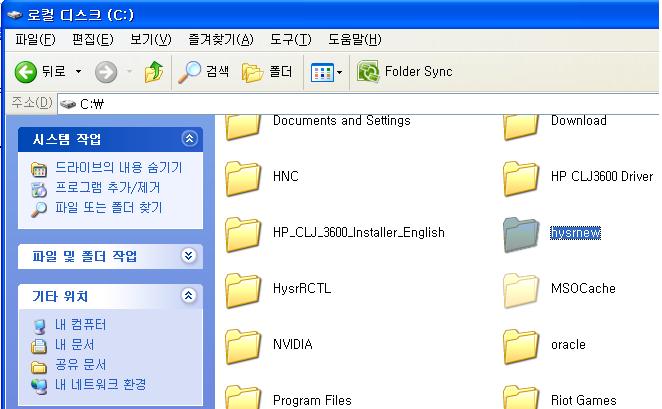Viewport: 662px width, 409px height.
Task: Click the Back (뒤로) navigation button
Action: (x=40, y=72)
